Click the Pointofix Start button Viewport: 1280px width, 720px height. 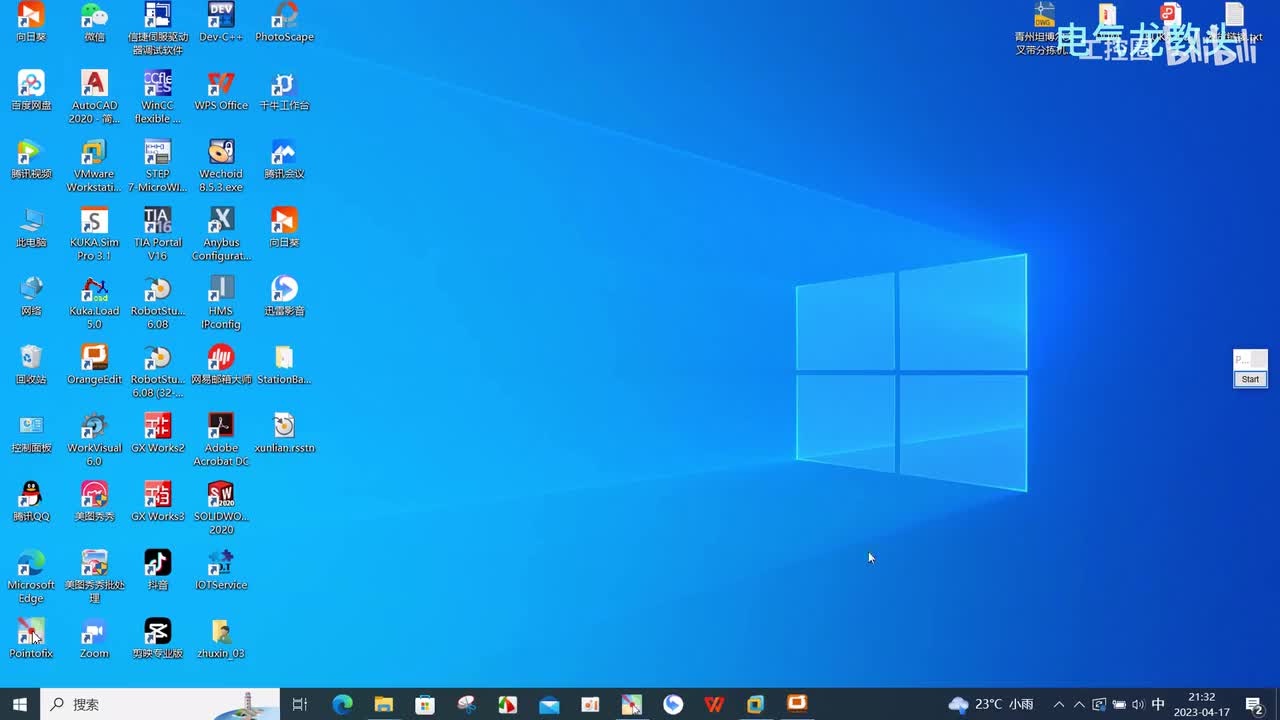[x=1250, y=379]
